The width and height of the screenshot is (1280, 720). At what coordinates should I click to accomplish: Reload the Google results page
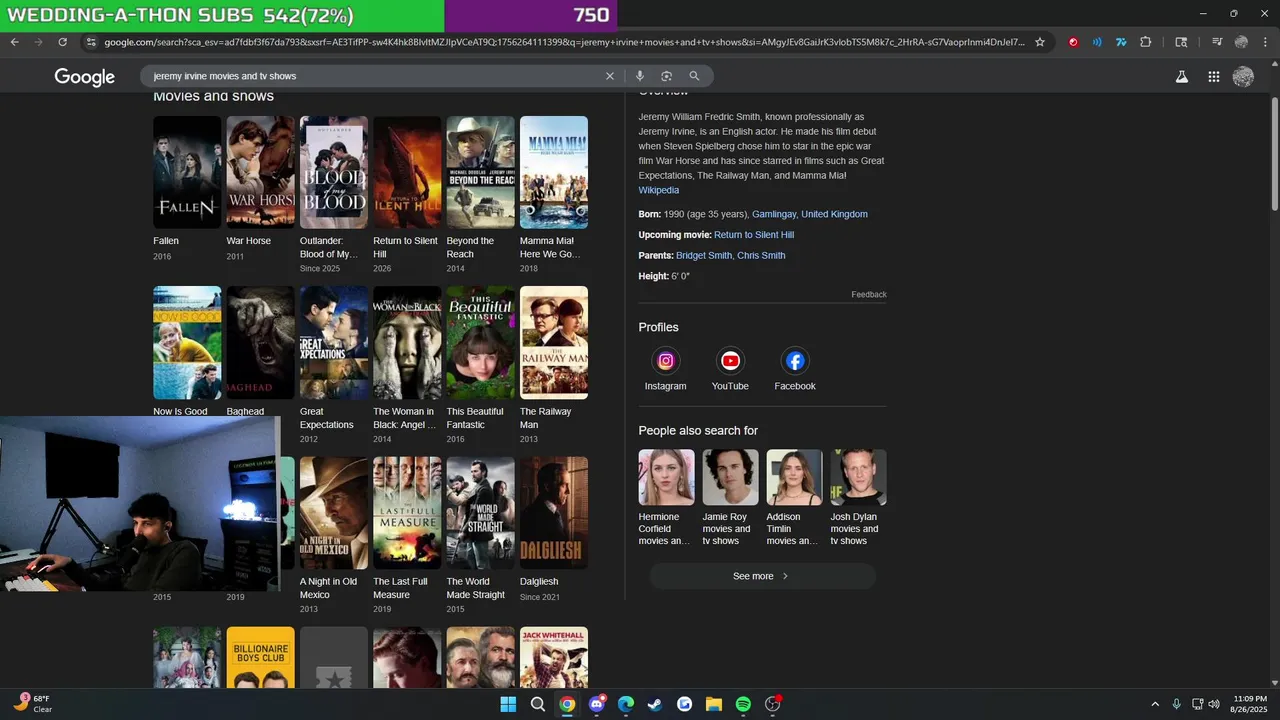(x=62, y=42)
